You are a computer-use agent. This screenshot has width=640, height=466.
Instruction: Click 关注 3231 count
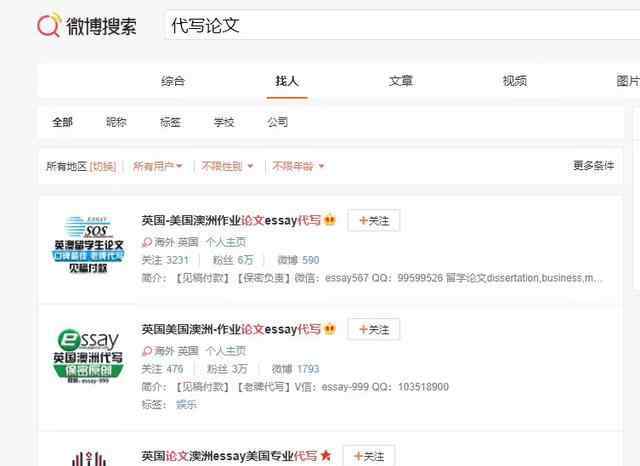(x=165, y=260)
